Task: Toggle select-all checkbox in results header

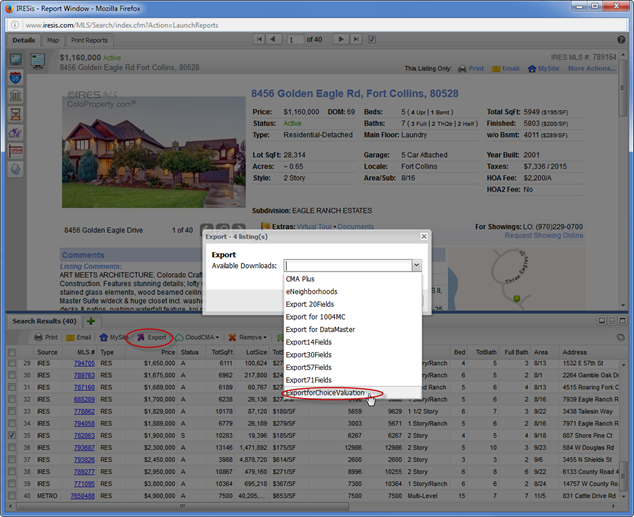Action: [x=12, y=352]
